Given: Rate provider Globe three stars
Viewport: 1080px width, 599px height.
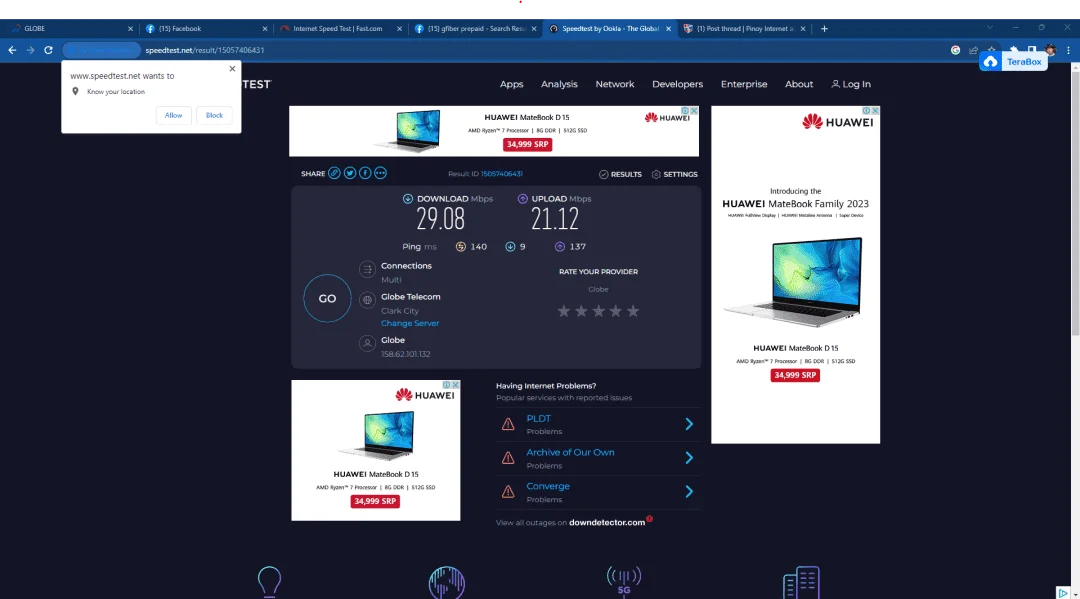Looking at the screenshot, I should (599, 311).
